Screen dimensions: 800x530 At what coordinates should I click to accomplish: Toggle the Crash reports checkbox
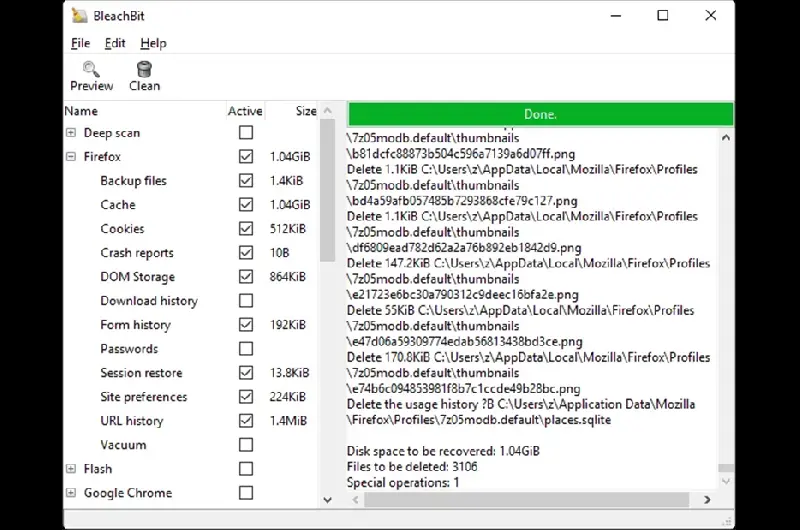click(246, 253)
